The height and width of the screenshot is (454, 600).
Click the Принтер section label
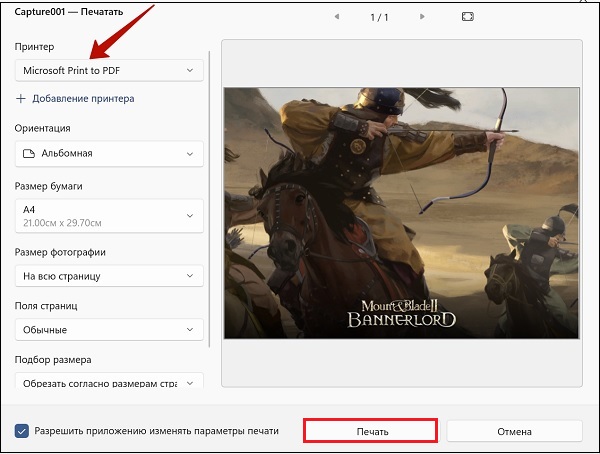pyautogui.click(x=34, y=47)
